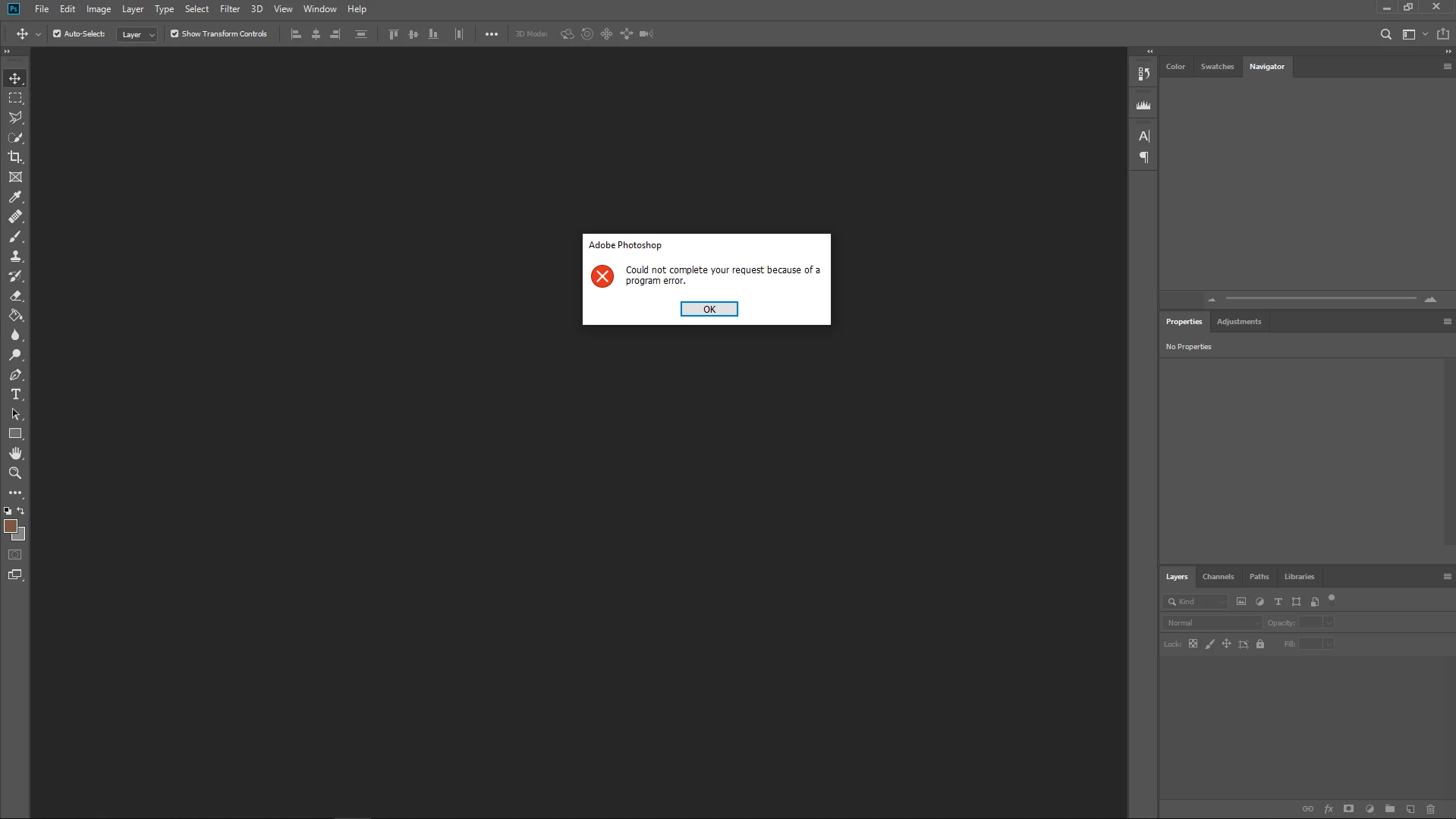Viewport: 1456px width, 819px height.
Task: Open the File menu
Action: click(x=42, y=9)
